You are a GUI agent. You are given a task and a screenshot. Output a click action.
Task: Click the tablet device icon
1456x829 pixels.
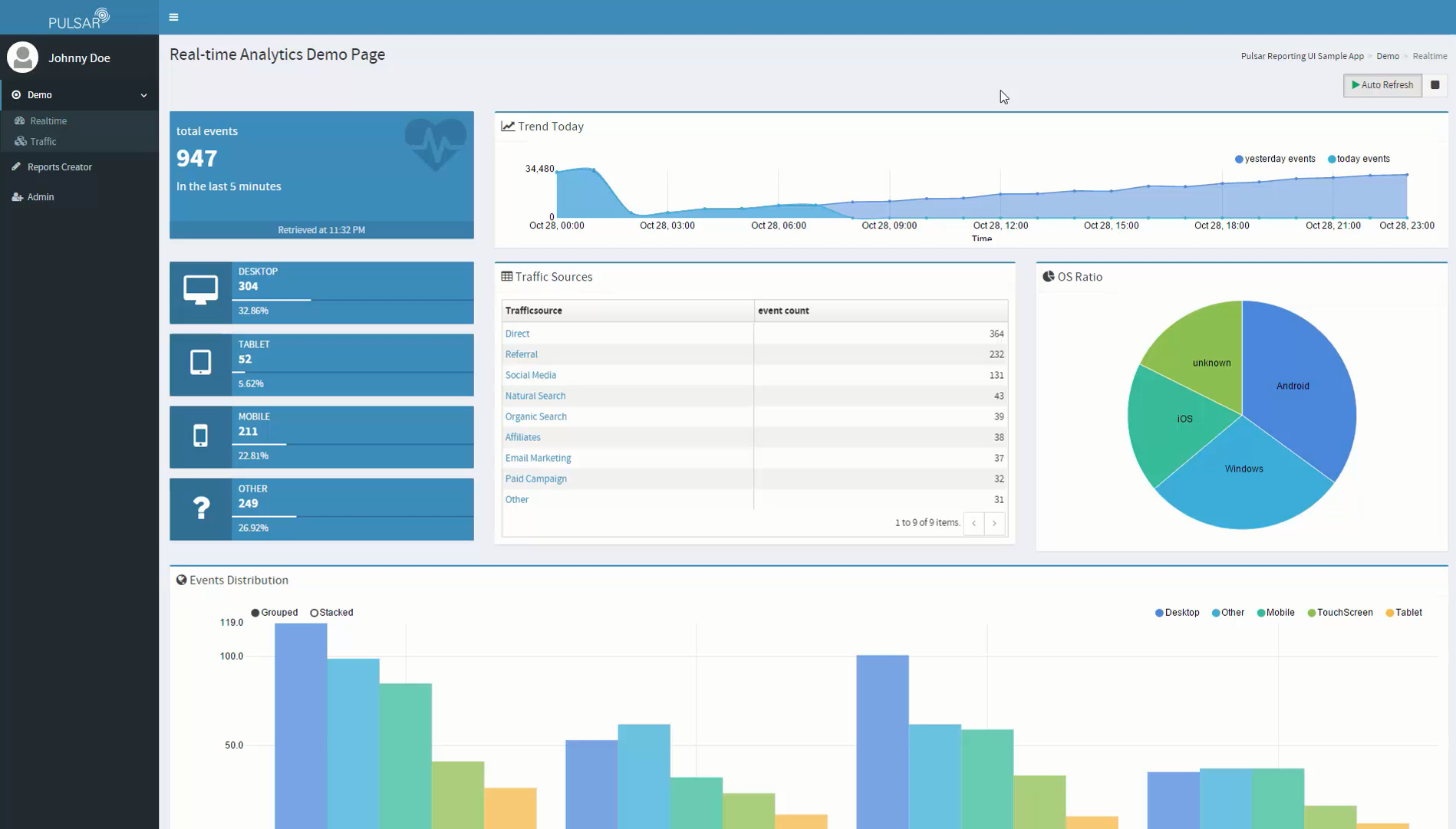pyautogui.click(x=200, y=362)
